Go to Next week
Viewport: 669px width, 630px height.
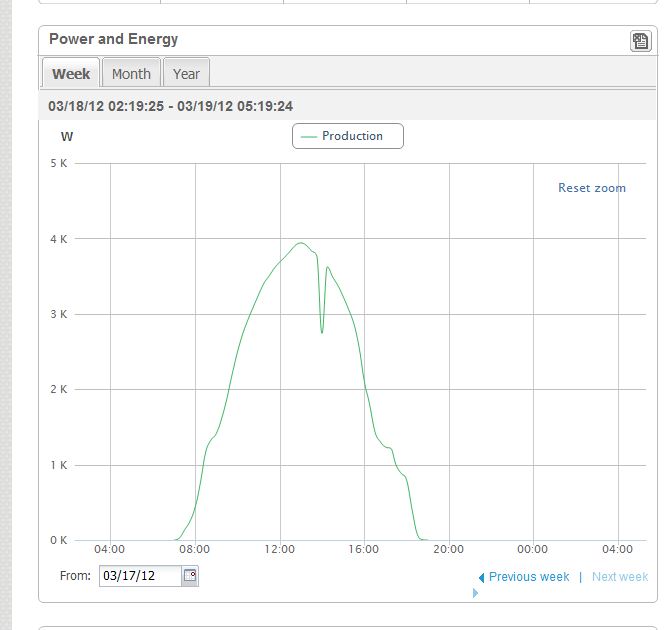[x=620, y=577]
